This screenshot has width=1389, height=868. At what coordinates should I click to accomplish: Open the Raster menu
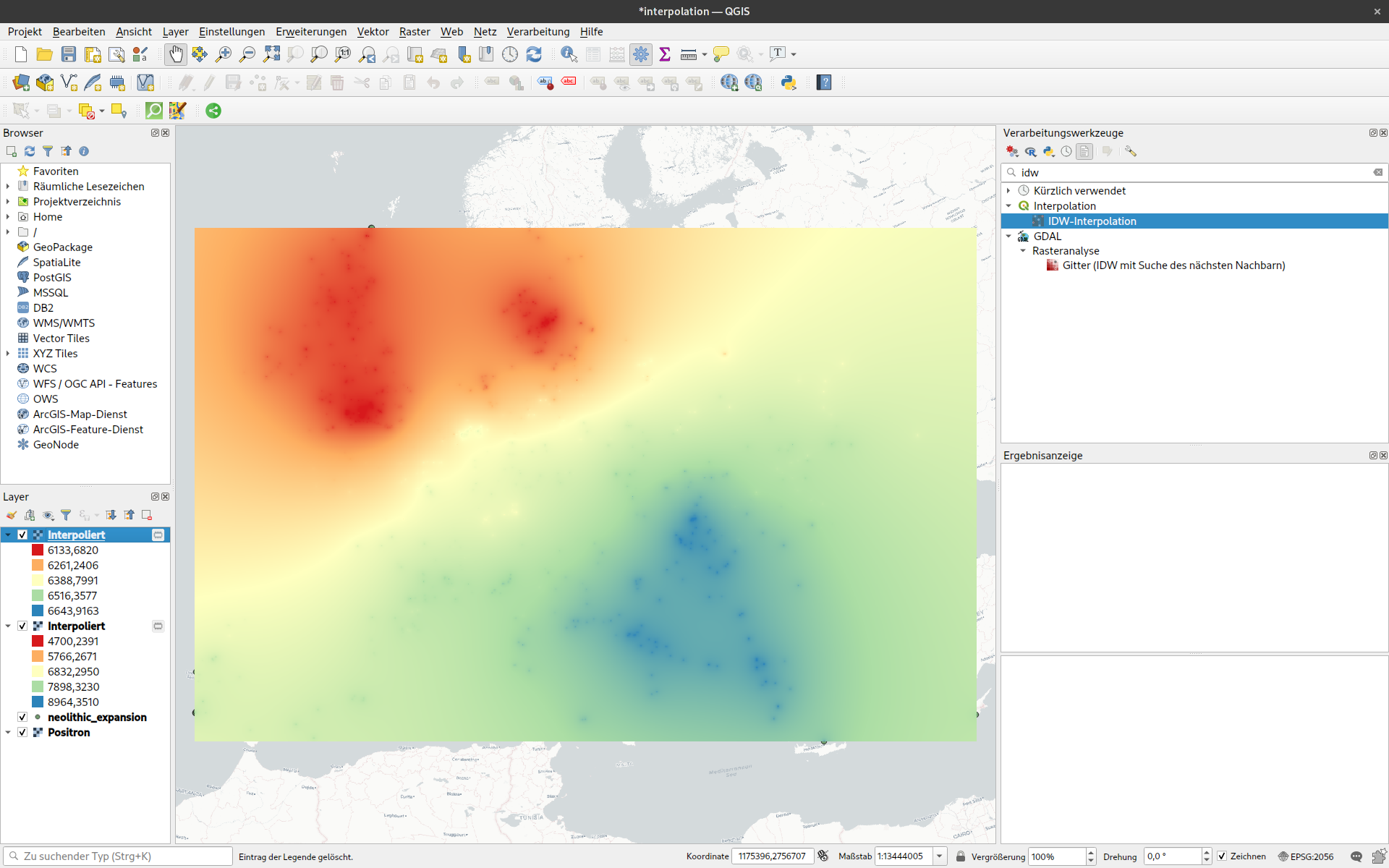tap(415, 32)
